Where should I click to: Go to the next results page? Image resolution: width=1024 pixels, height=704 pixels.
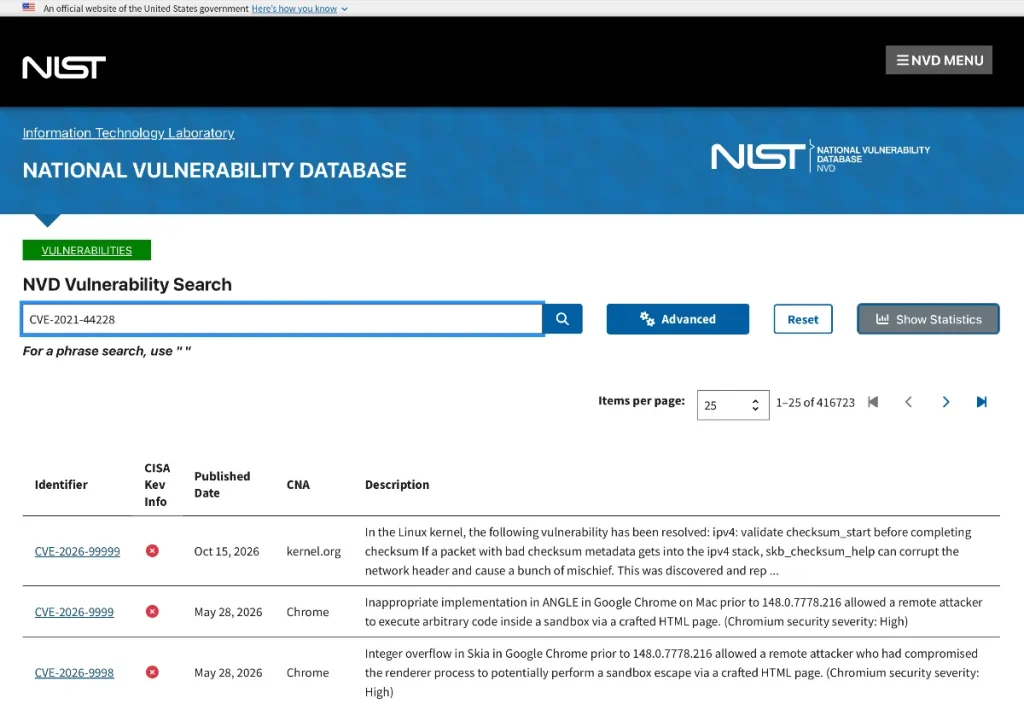coord(945,402)
